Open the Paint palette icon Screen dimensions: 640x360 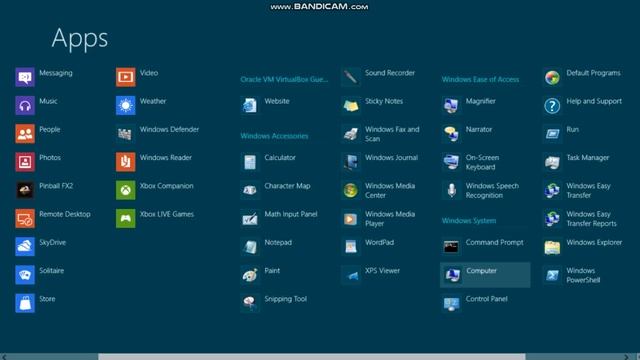click(250, 275)
